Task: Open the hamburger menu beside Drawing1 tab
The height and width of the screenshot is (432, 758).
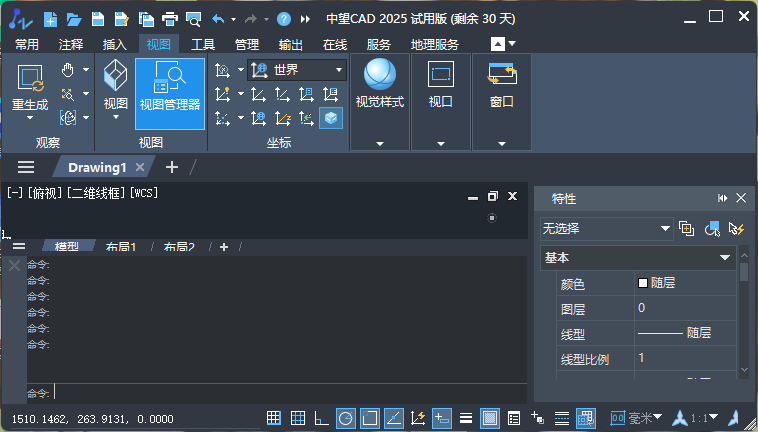Action: (26, 167)
